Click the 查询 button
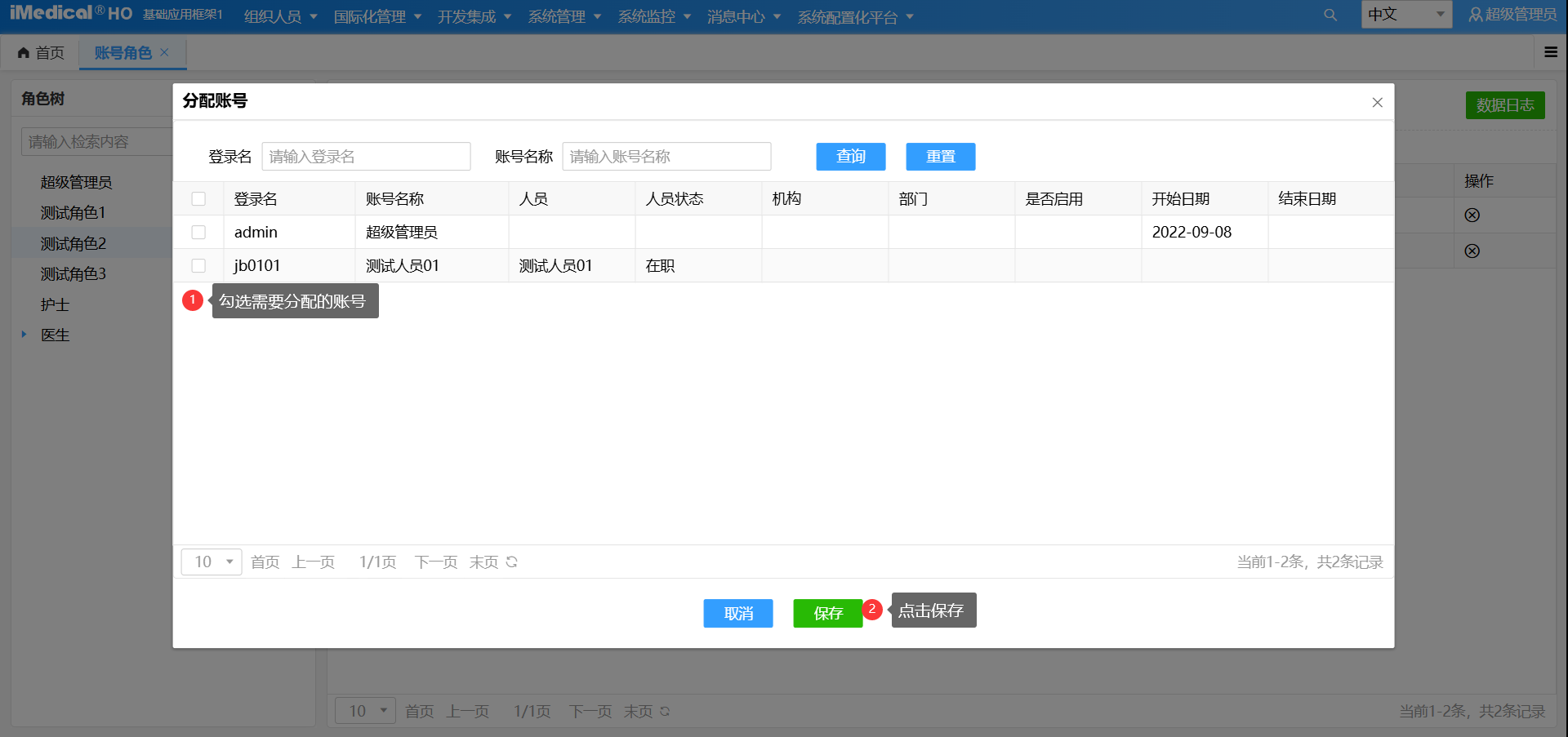Image resolution: width=1568 pixels, height=737 pixels. tap(850, 157)
